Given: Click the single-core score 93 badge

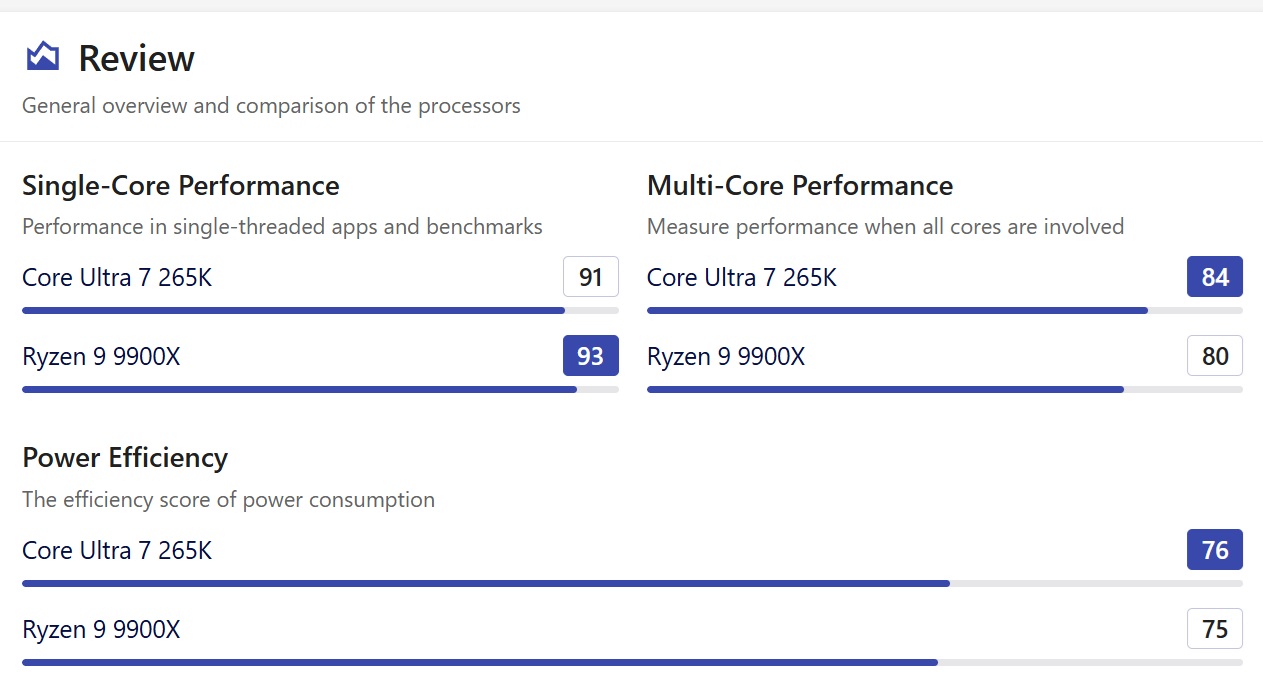Looking at the screenshot, I should (x=591, y=356).
